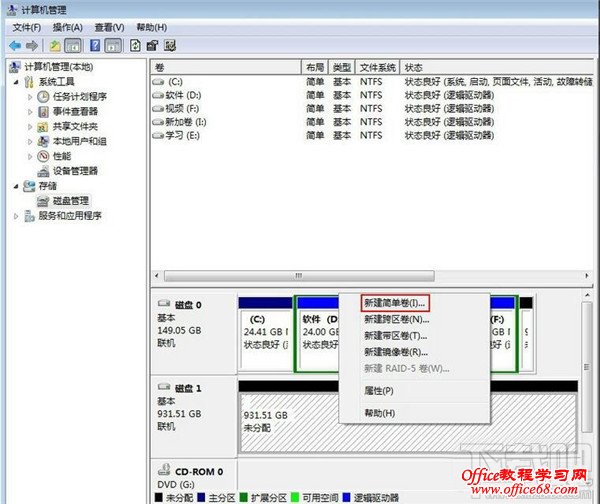Click the 磁盘管理 tree label
The image size is (600, 504).
[71, 201]
